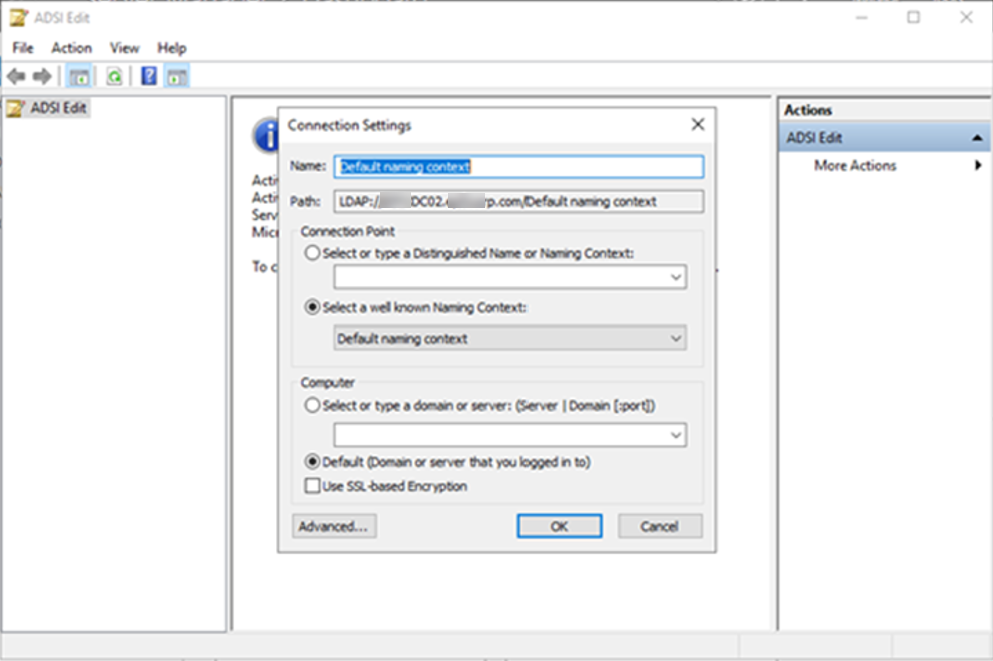Click the Refresh icon on the toolbar
The height and width of the screenshot is (661, 993).
[114, 76]
